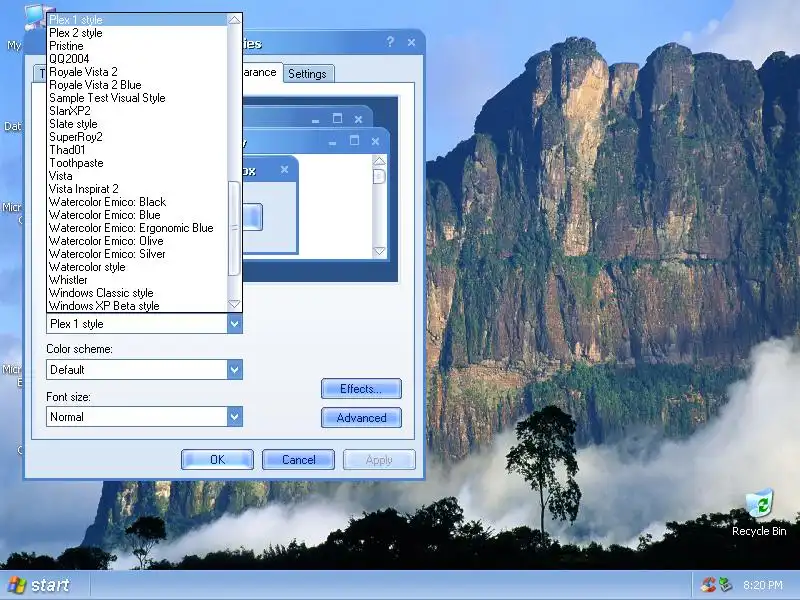
Task: Select Watercolor style entry
Action: (137, 267)
